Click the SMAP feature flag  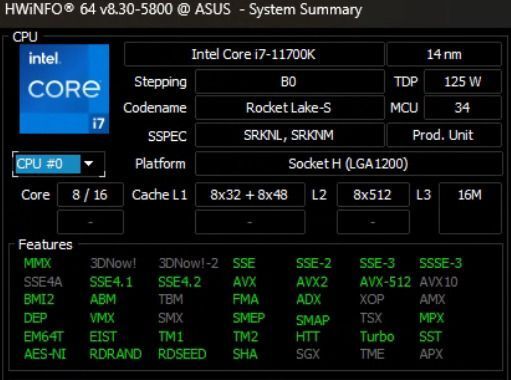pyautogui.click(x=313, y=320)
